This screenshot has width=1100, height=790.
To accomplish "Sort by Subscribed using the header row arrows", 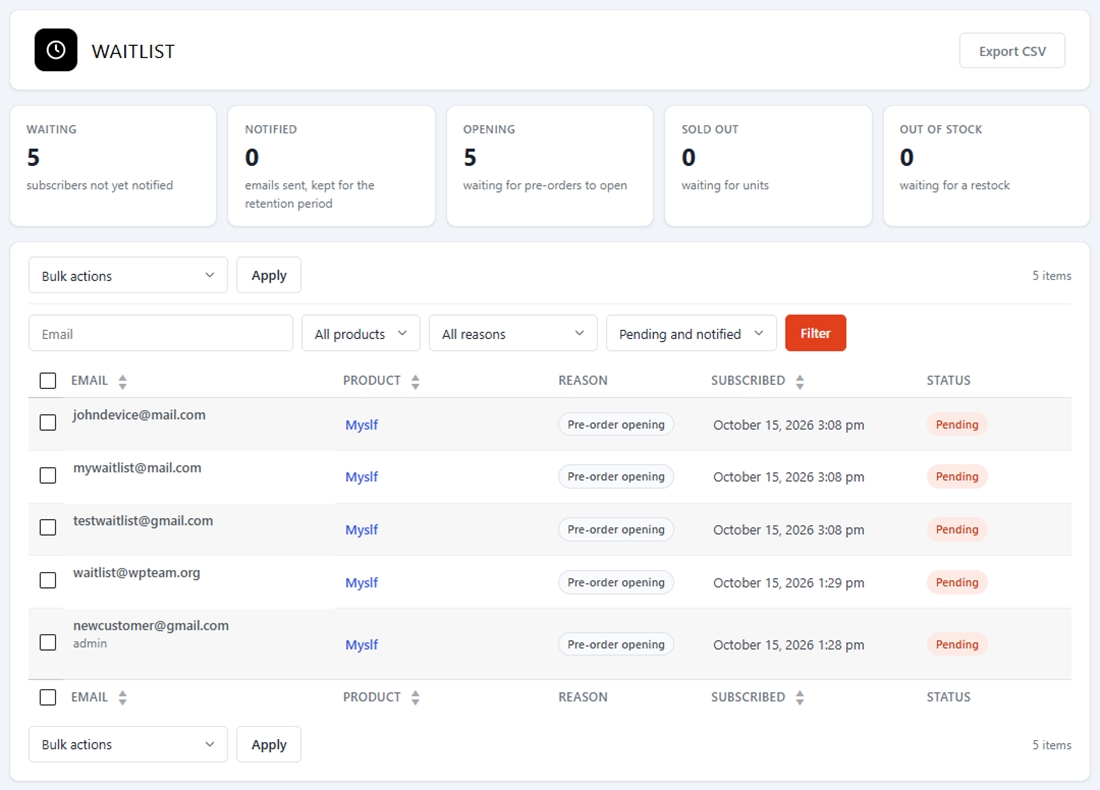I will (800, 382).
